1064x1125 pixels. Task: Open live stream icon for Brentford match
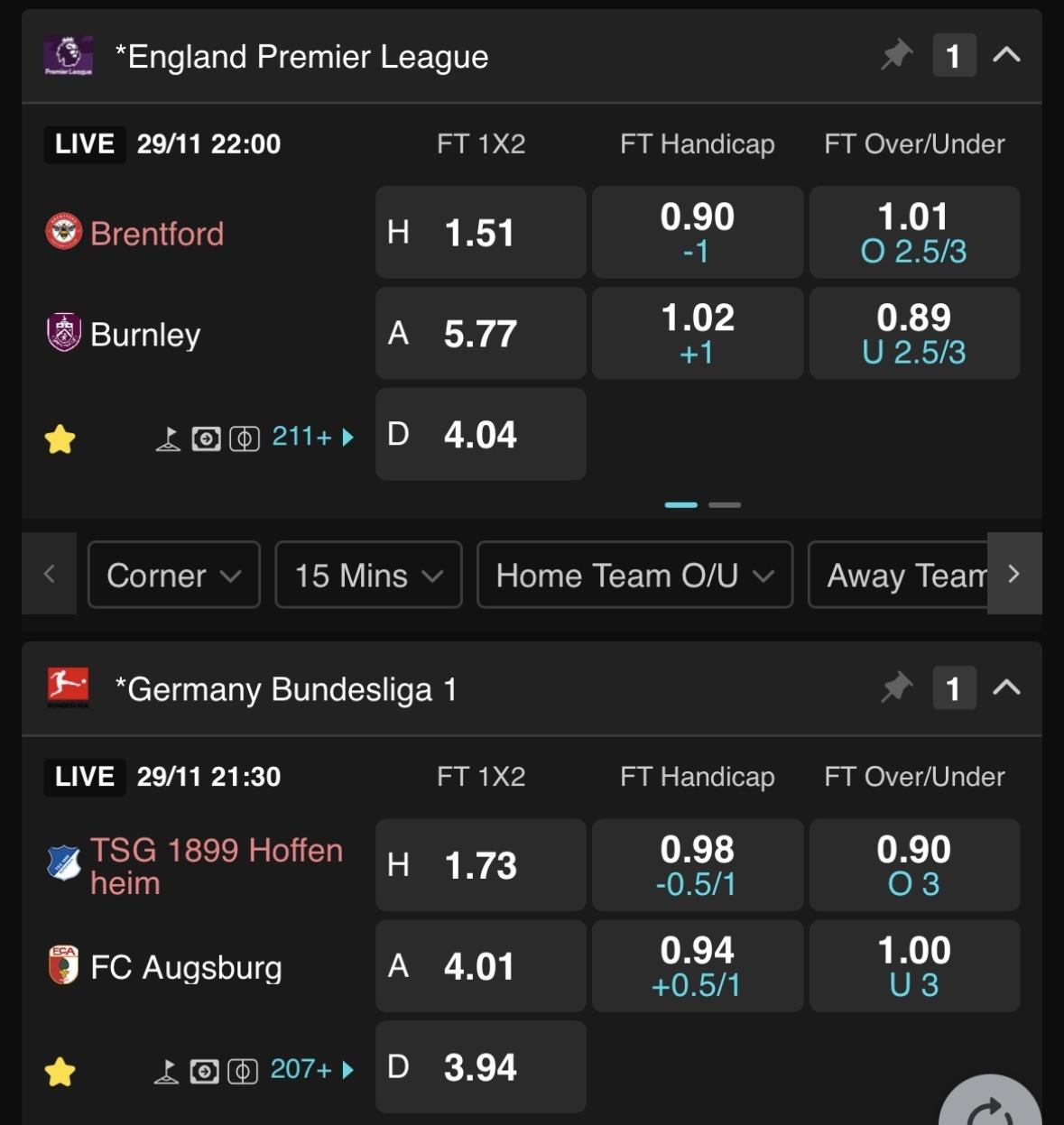tap(206, 438)
